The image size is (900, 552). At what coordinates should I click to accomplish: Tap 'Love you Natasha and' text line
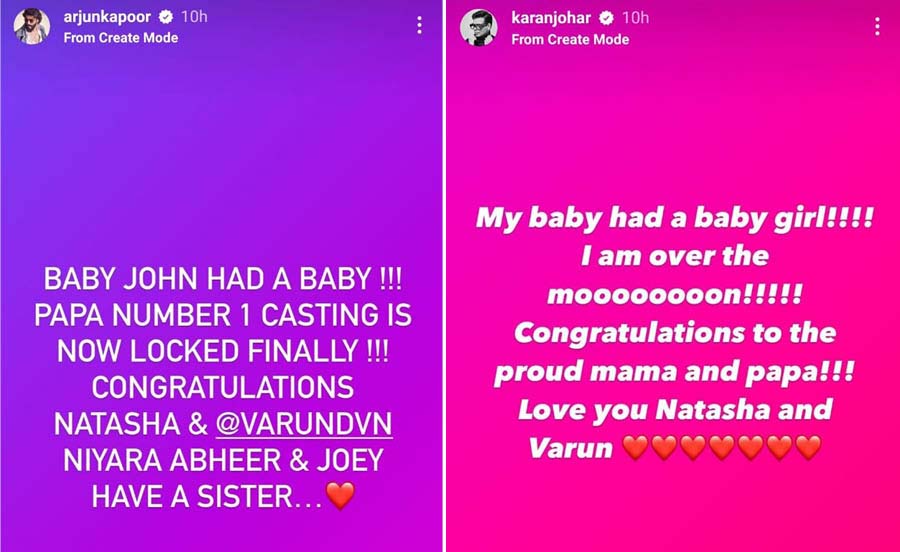pyautogui.click(x=675, y=410)
